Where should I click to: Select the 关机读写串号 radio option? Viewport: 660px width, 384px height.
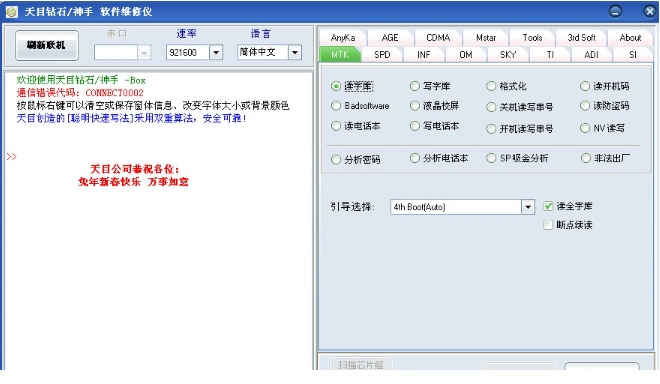[520, 107]
